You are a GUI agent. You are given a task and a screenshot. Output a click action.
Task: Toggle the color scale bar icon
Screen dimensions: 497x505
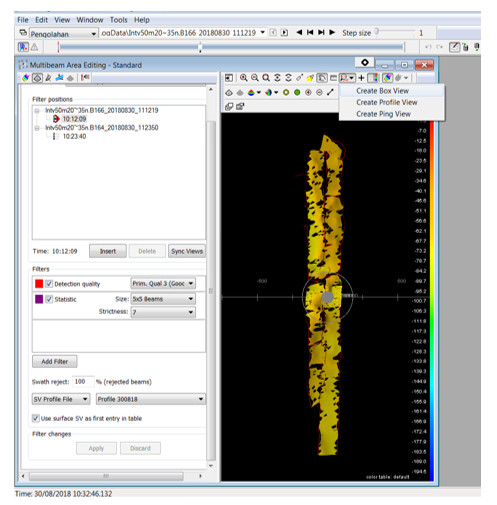(x=373, y=78)
